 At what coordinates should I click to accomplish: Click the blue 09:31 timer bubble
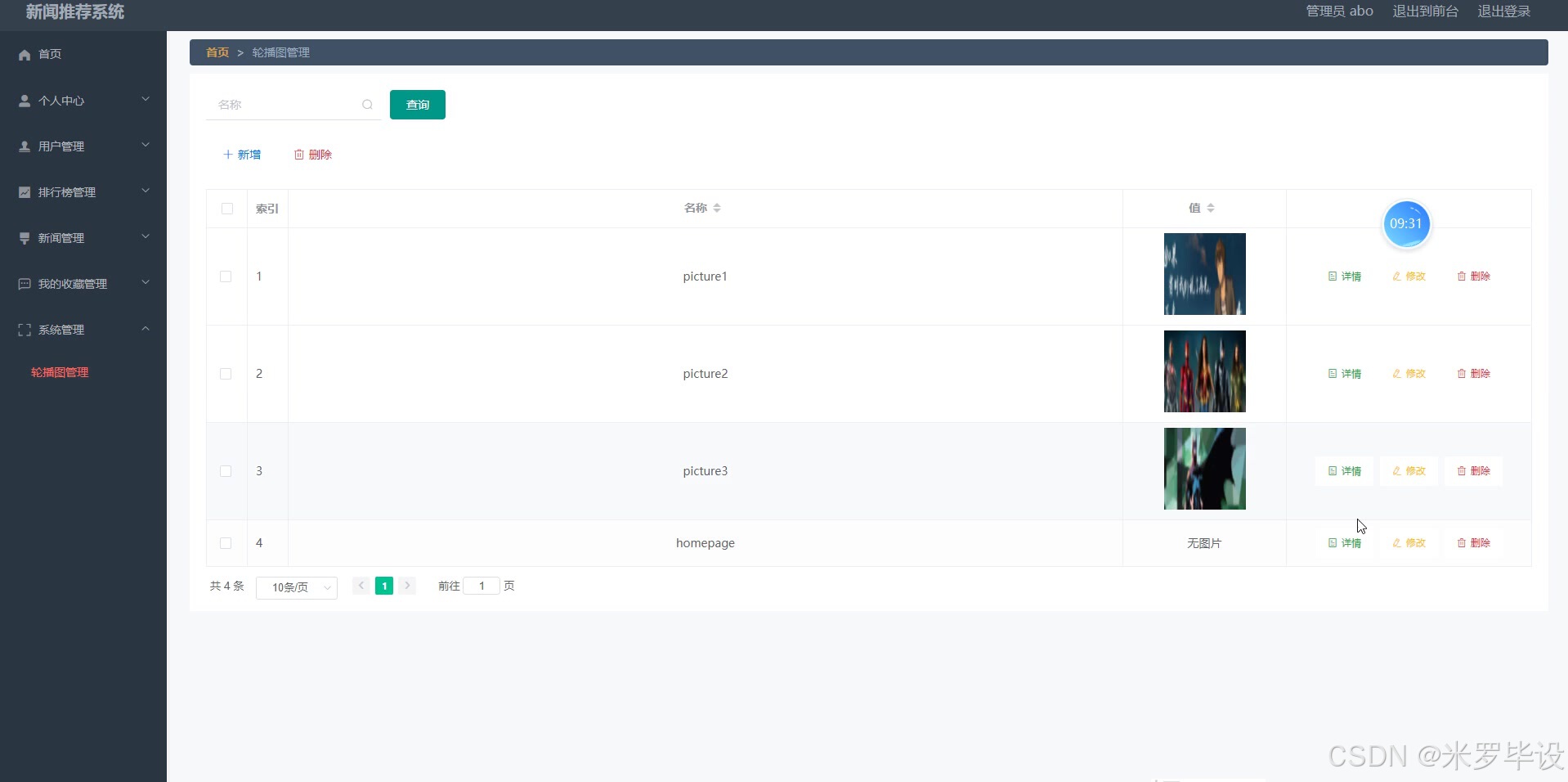1406,224
